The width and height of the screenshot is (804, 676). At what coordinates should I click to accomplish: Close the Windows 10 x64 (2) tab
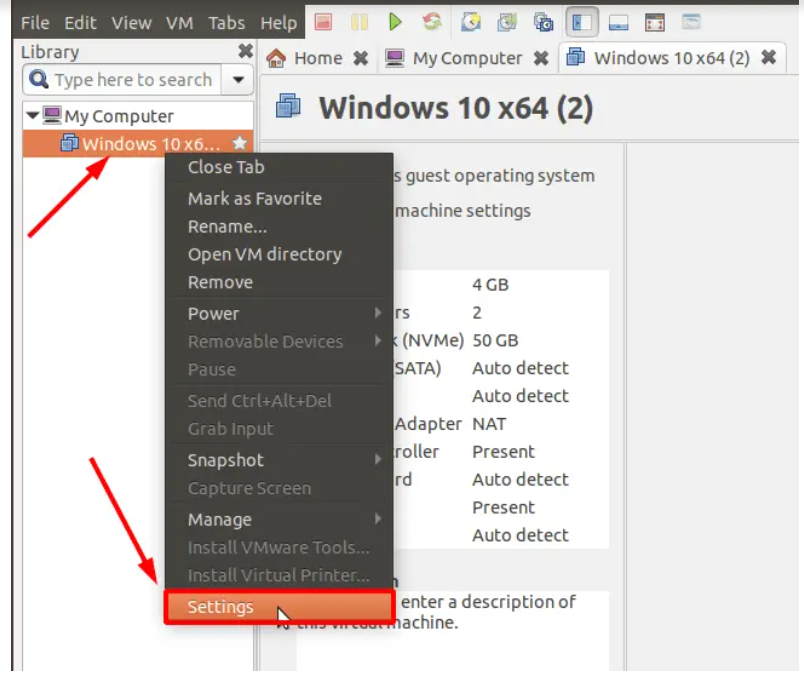769,57
